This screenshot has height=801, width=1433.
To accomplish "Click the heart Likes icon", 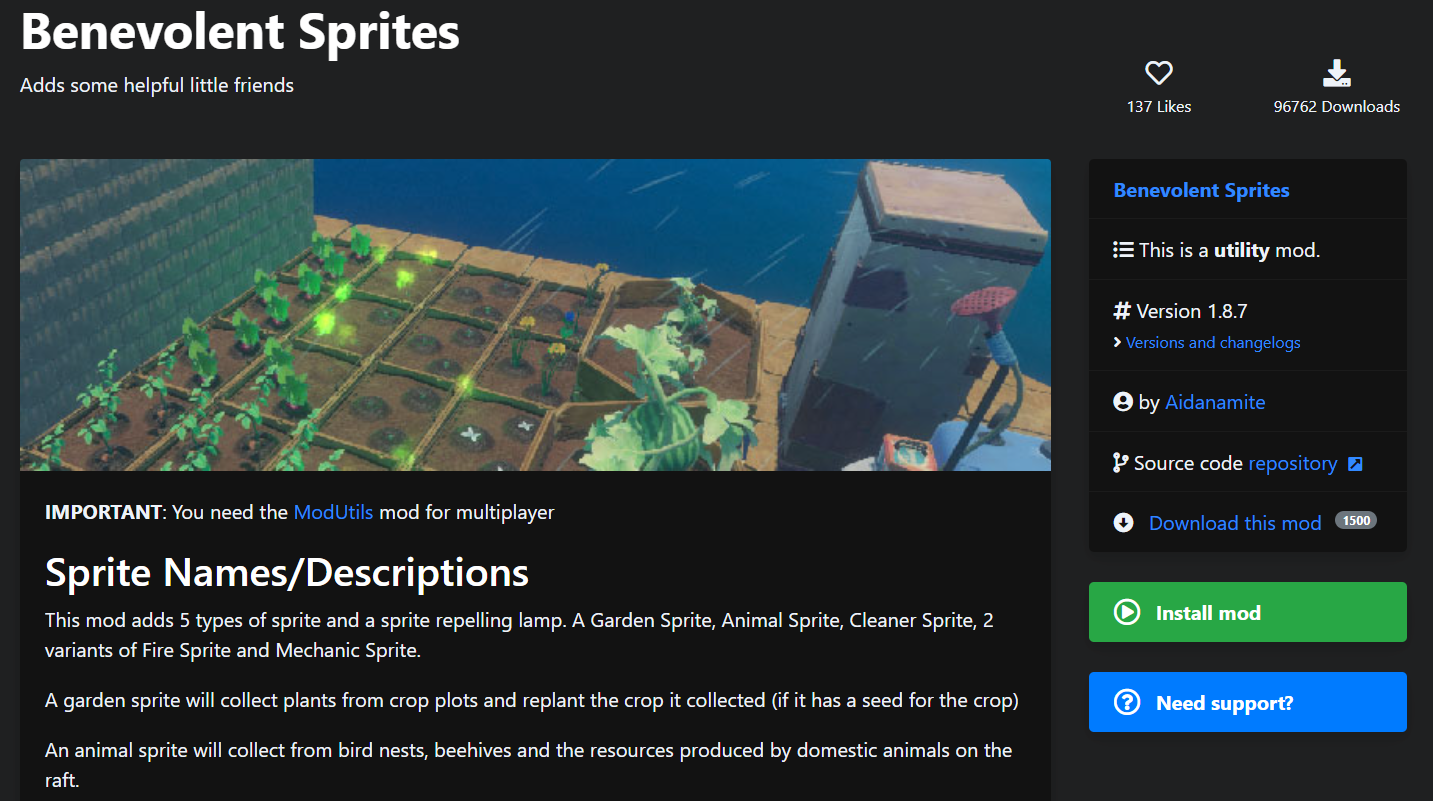I will pyautogui.click(x=1159, y=73).
